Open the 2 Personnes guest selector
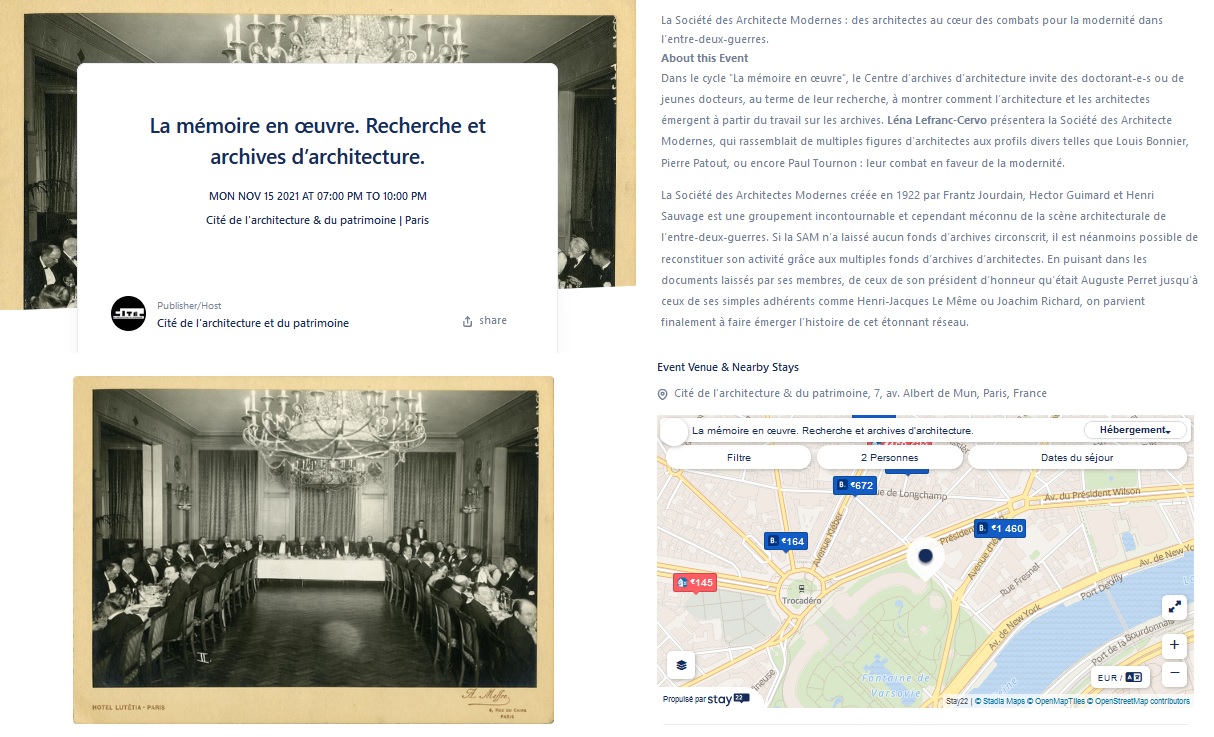 [890, 457]
